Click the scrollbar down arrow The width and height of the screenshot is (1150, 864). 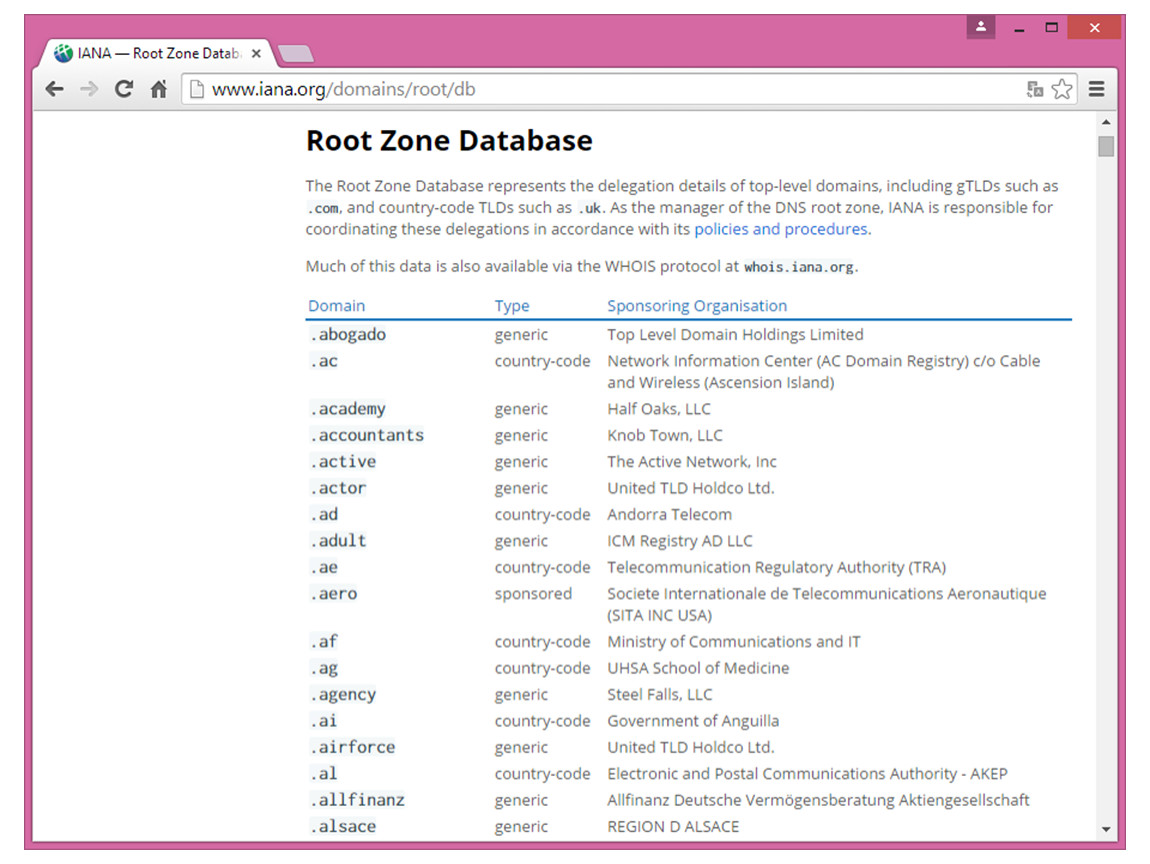[1106, 830]
